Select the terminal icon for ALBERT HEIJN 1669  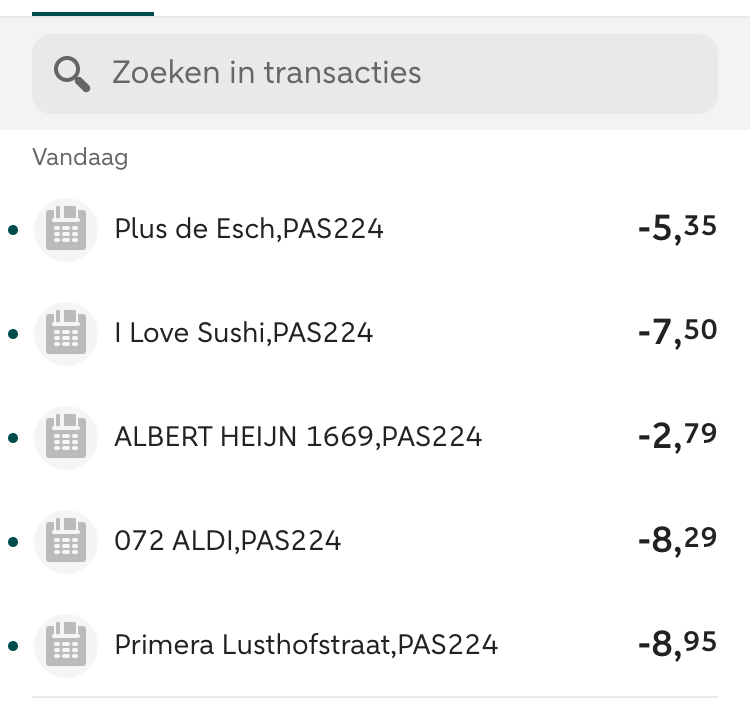[66, 437]
